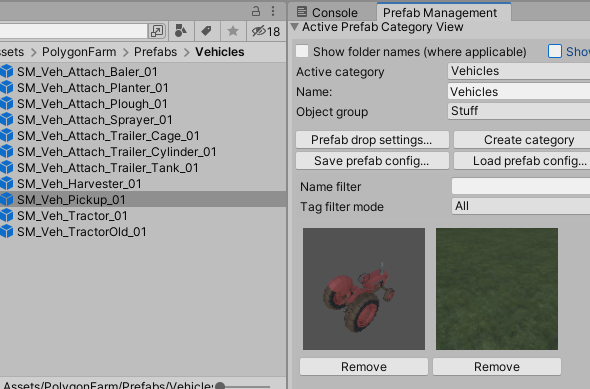The height and width of the screenshot is (389, 590).
Task: Select SM_Veh_Attach_Trailer_Cylinder_01 asset name
Action: (x=117, y=152)
